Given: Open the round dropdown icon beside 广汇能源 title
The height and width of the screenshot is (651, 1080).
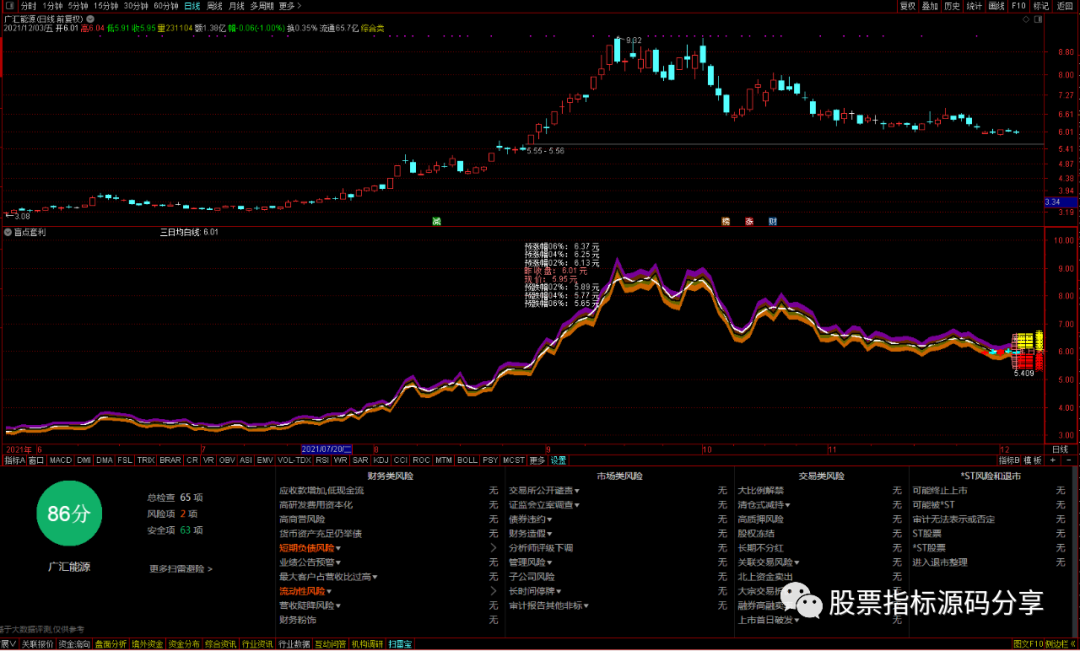Looking at the screenshot, I should 90,19.
